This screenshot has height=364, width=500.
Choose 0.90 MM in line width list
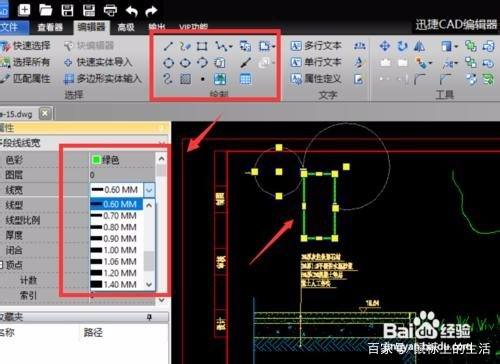tap(116, 239)
